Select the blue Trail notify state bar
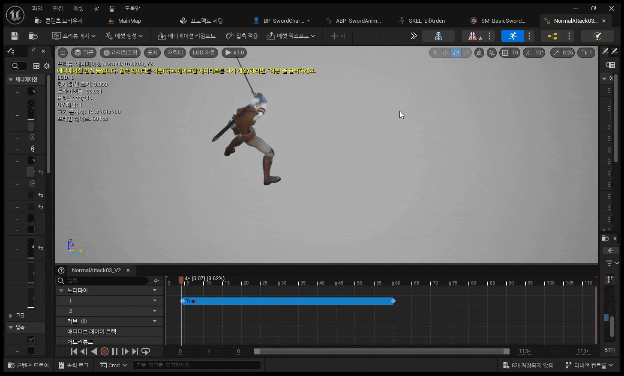624x376 pixels. click(x=288, y=301)
